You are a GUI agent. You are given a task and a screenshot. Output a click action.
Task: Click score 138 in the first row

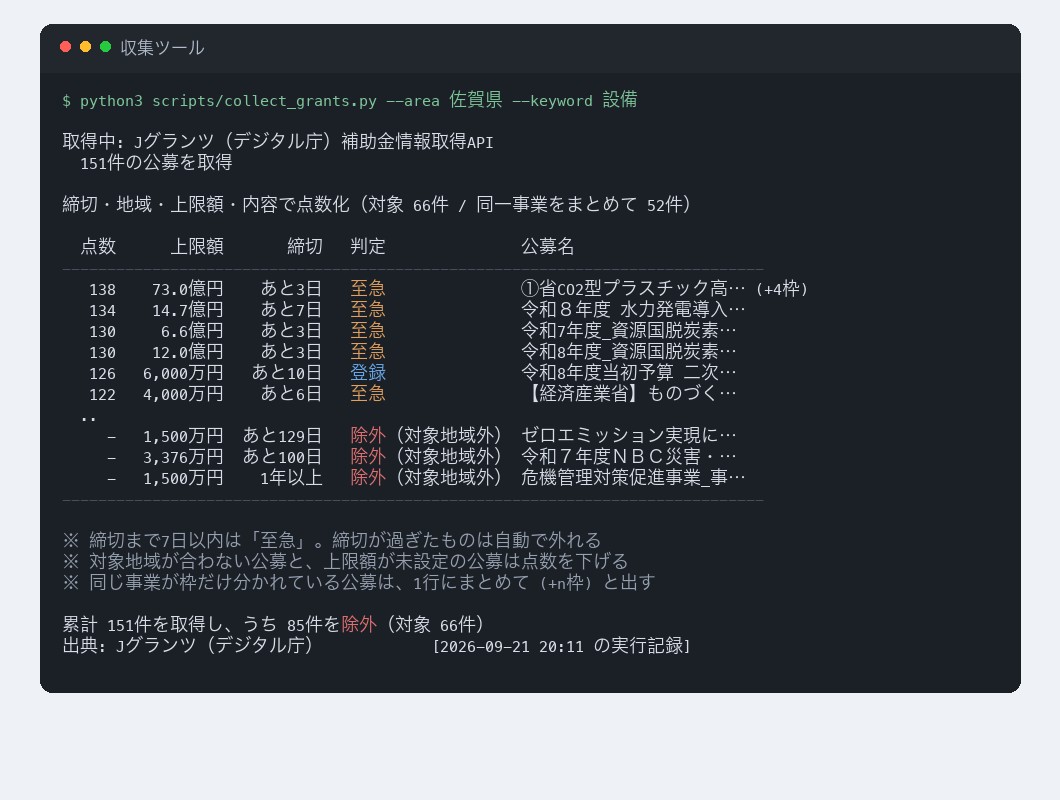click(x=103, y=289)
